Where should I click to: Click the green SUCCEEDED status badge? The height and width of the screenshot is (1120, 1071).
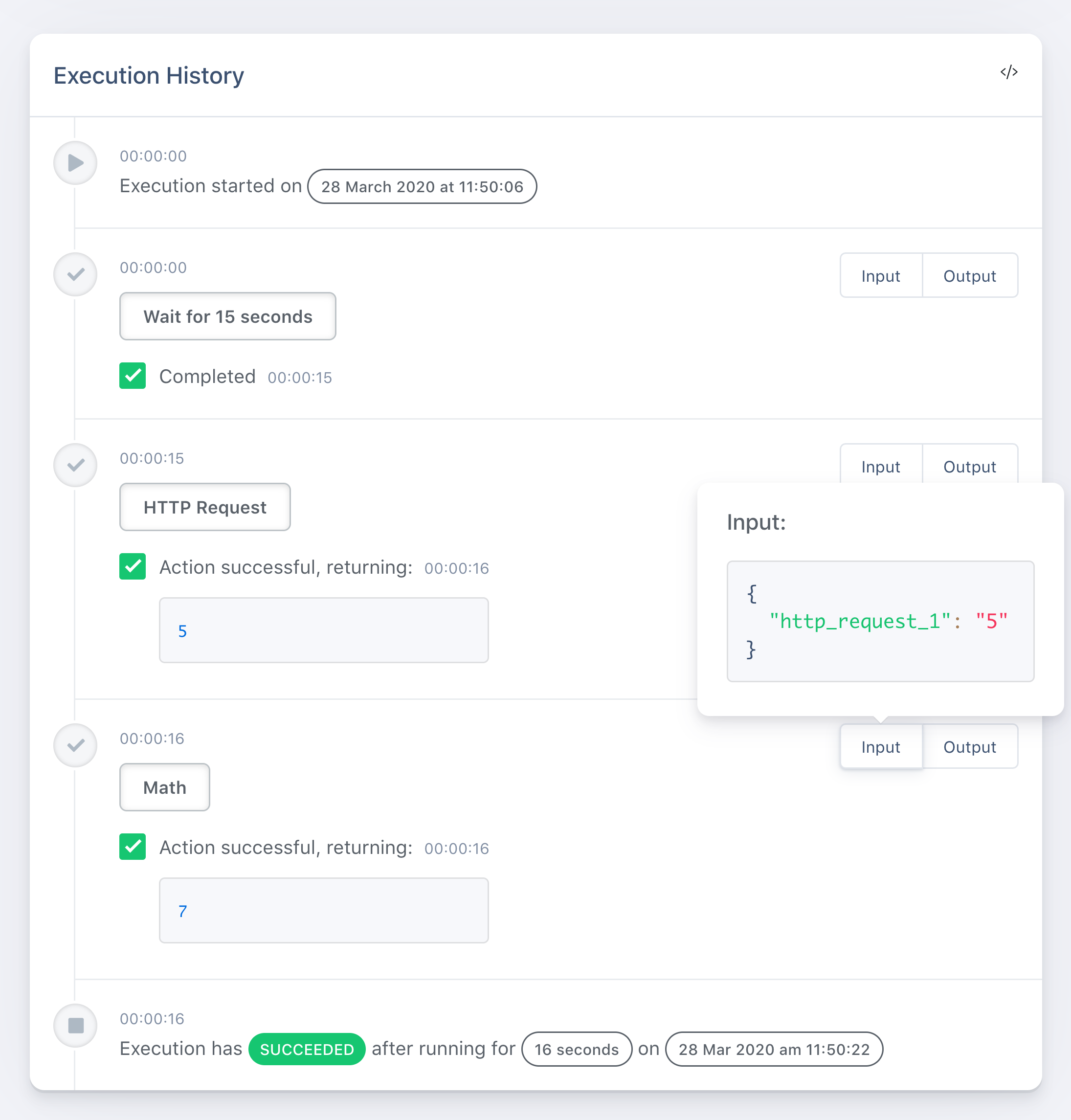307,1049
